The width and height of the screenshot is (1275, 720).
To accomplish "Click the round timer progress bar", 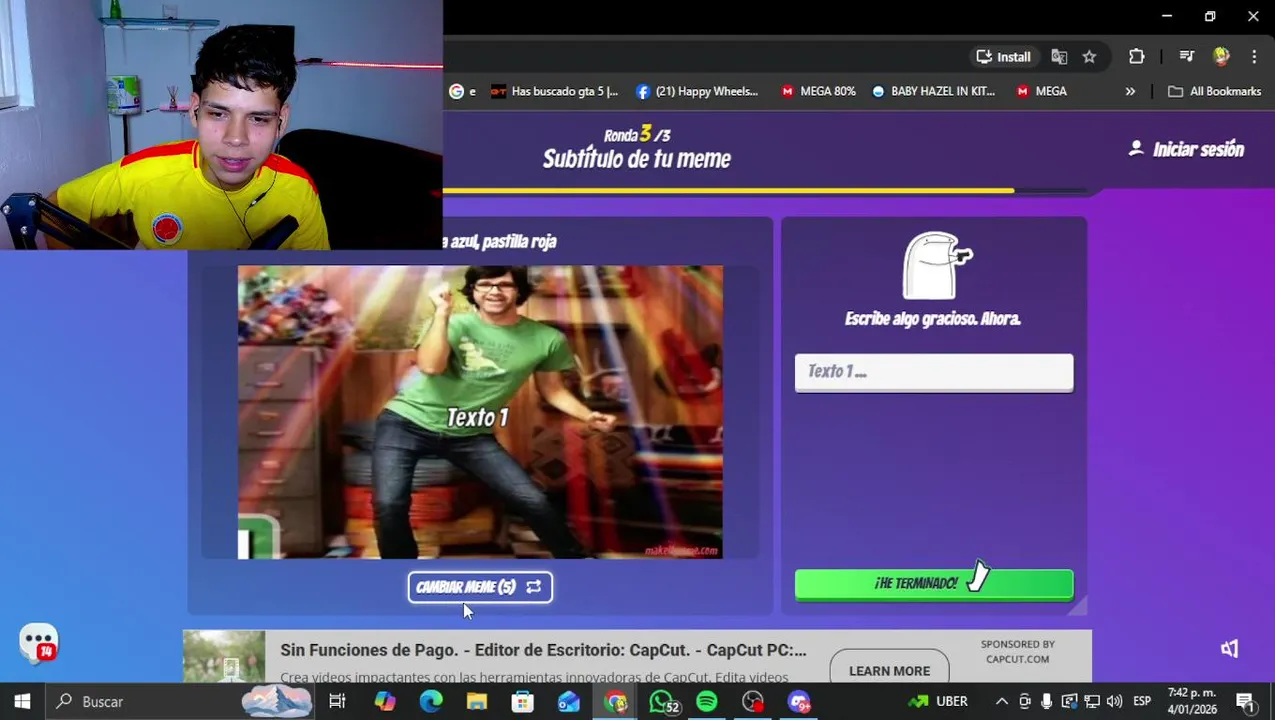I will tap(765, 190).
